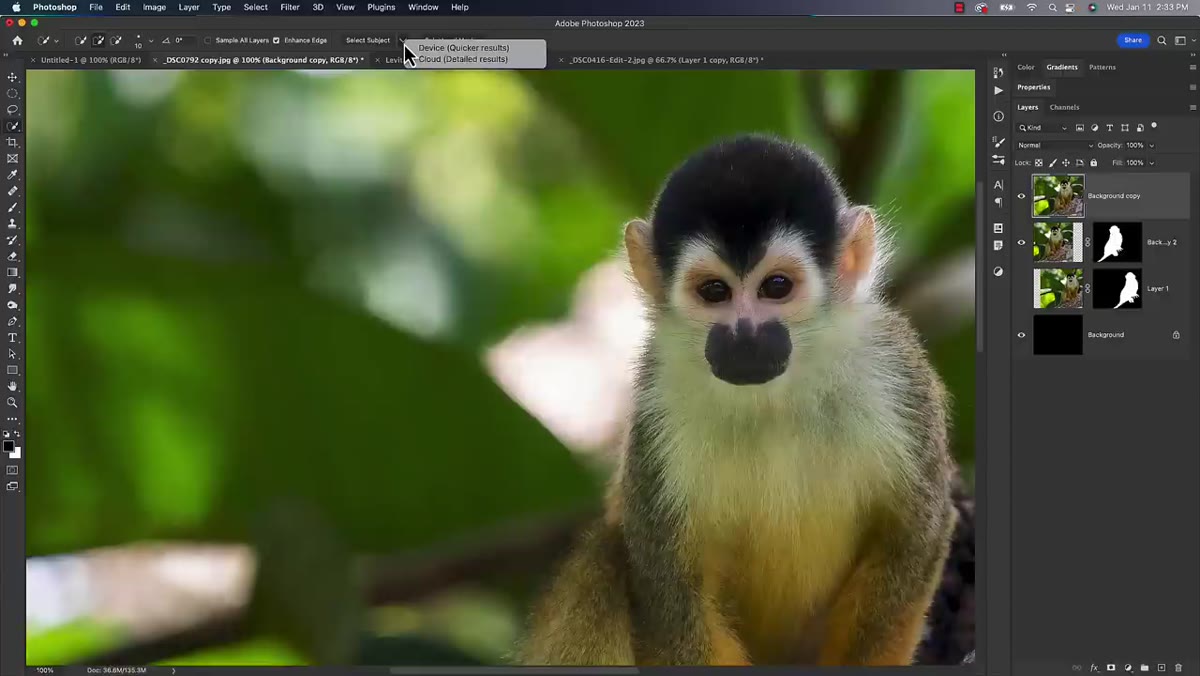
Task: Select the Zoom tool
Action: coord(13,402)
